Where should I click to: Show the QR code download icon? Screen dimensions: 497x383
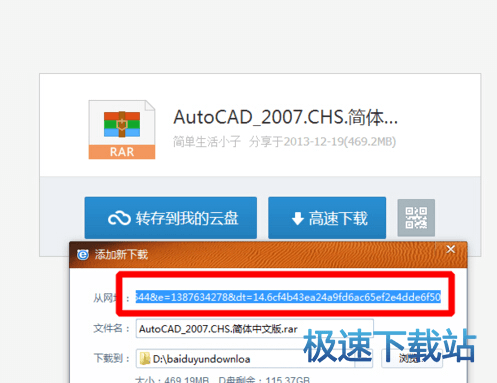tap(416, 218)
